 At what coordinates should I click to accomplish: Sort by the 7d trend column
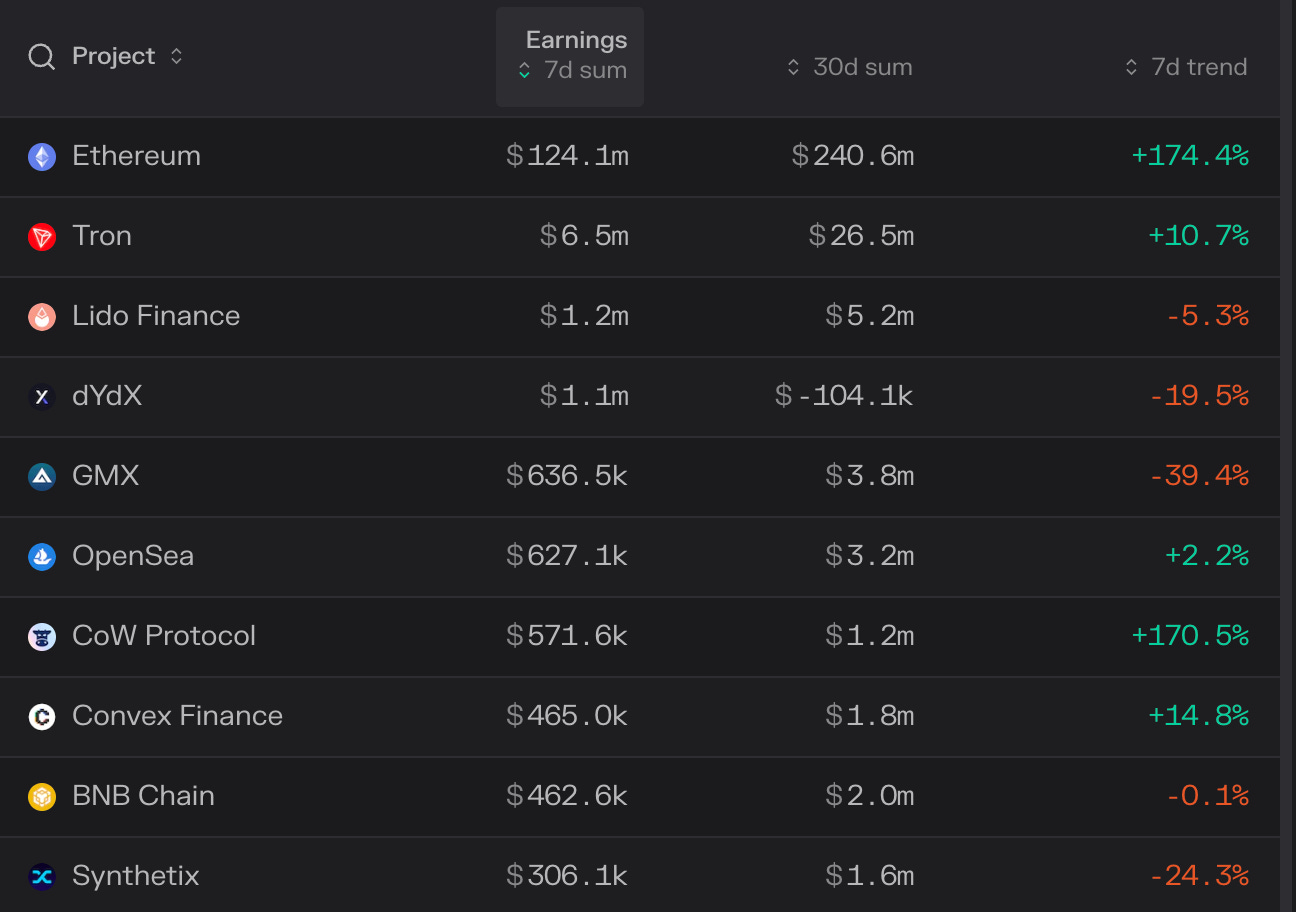tap(1186, 68)
